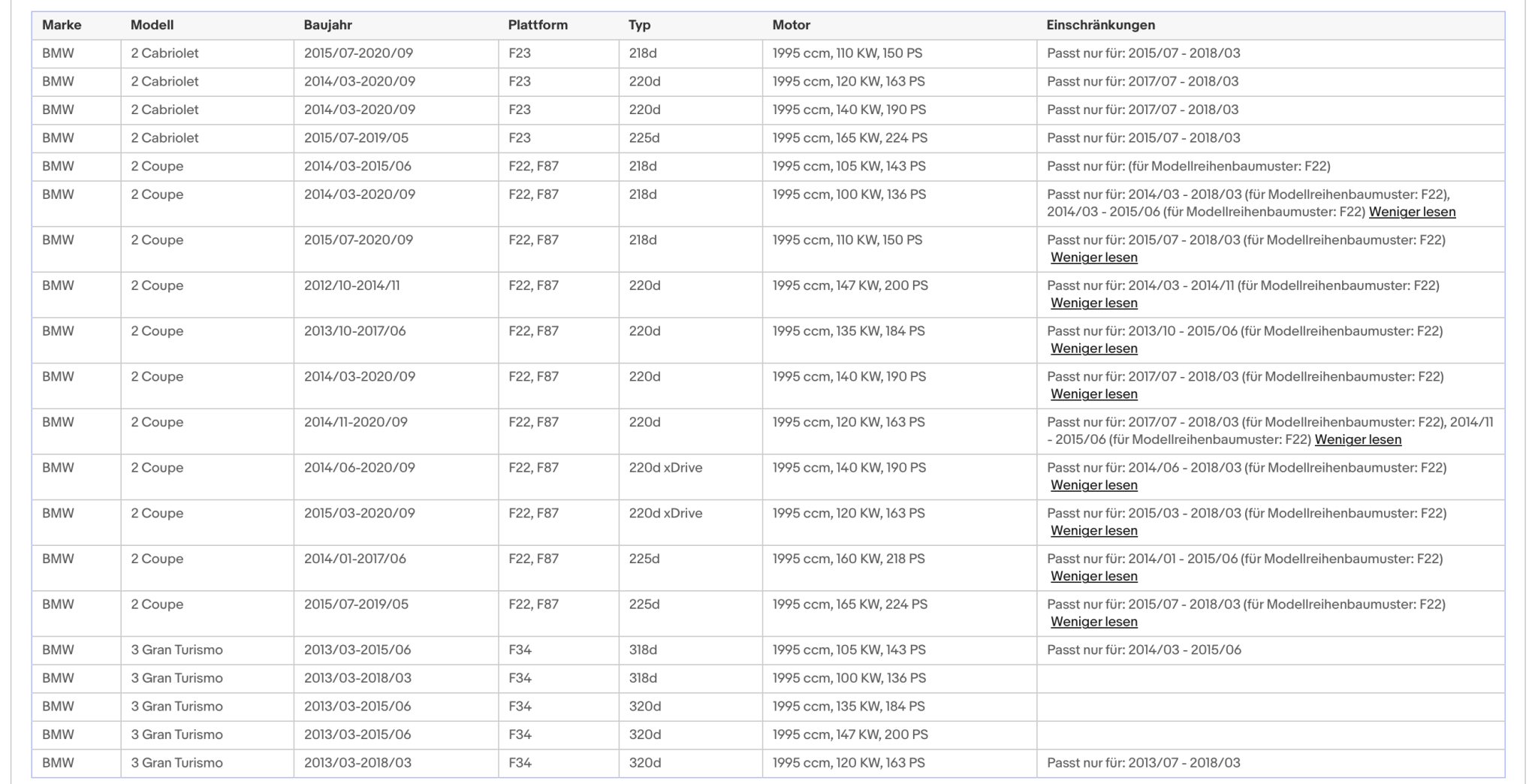Image resolution: width=1538 pixels, height=784 pixels.
Task: Collapse the 2014/03-2020/09 Coupe 220d 140 KW restrictions
Action: [1094, 394]
